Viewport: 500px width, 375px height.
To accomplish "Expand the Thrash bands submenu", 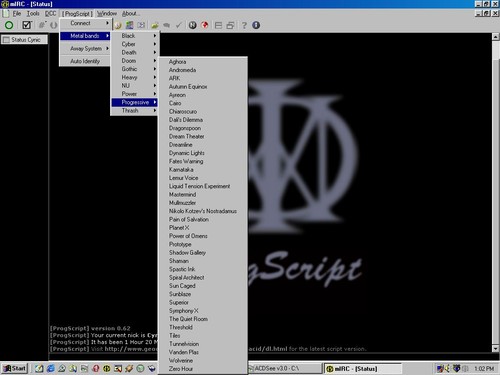I will tap(134, 111).
